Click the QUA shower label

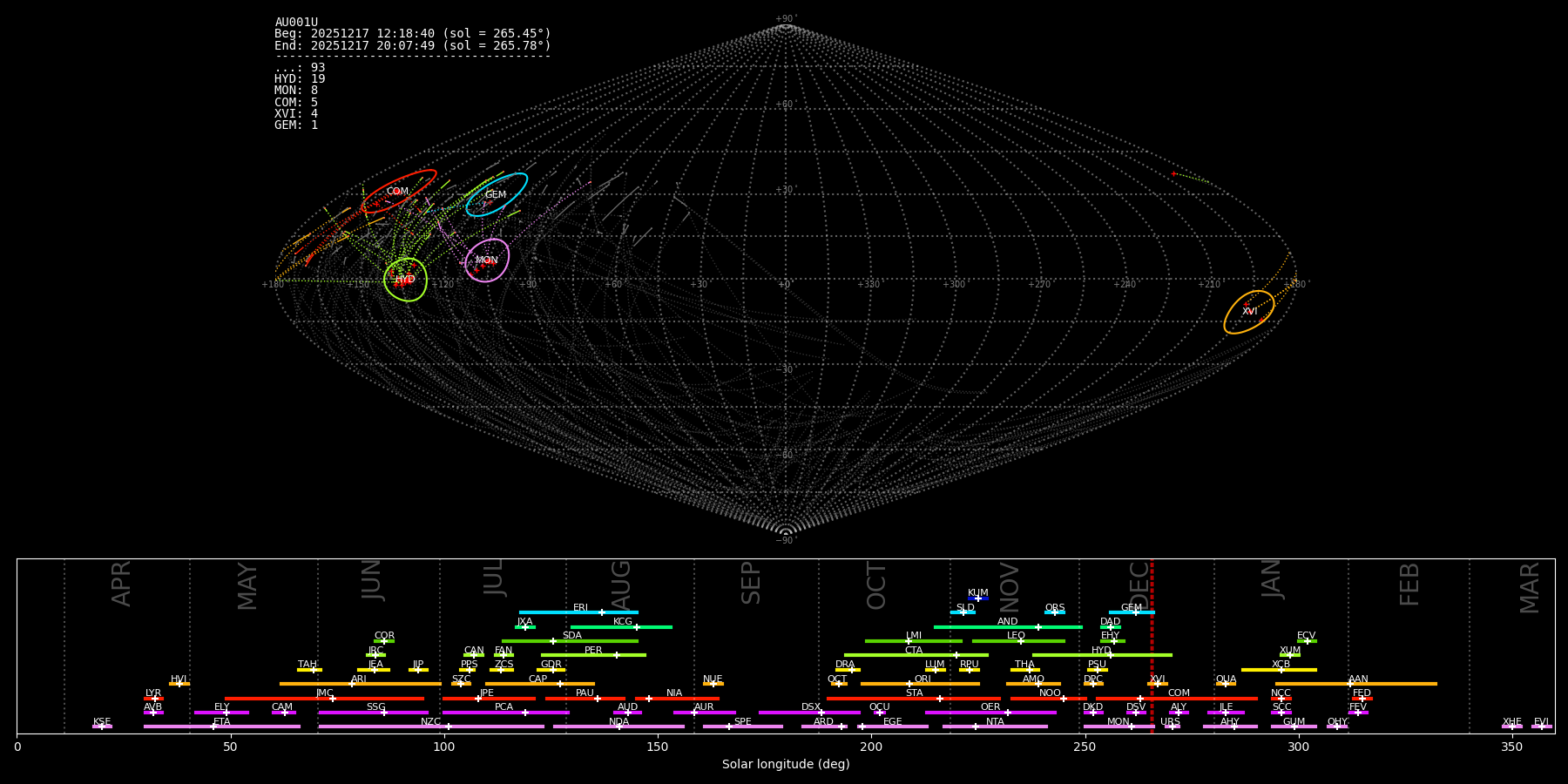pos(1226,679)
